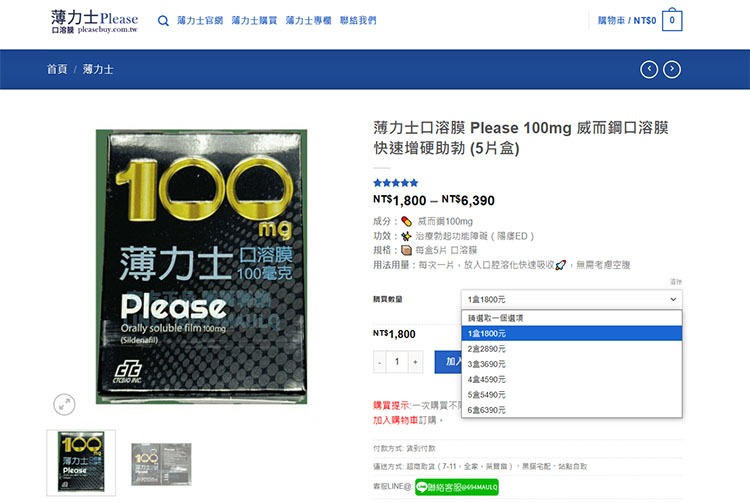Viewport: 750px width, 503px height.
Task: Go to previous product arrow
Action: tap(649, 69)
